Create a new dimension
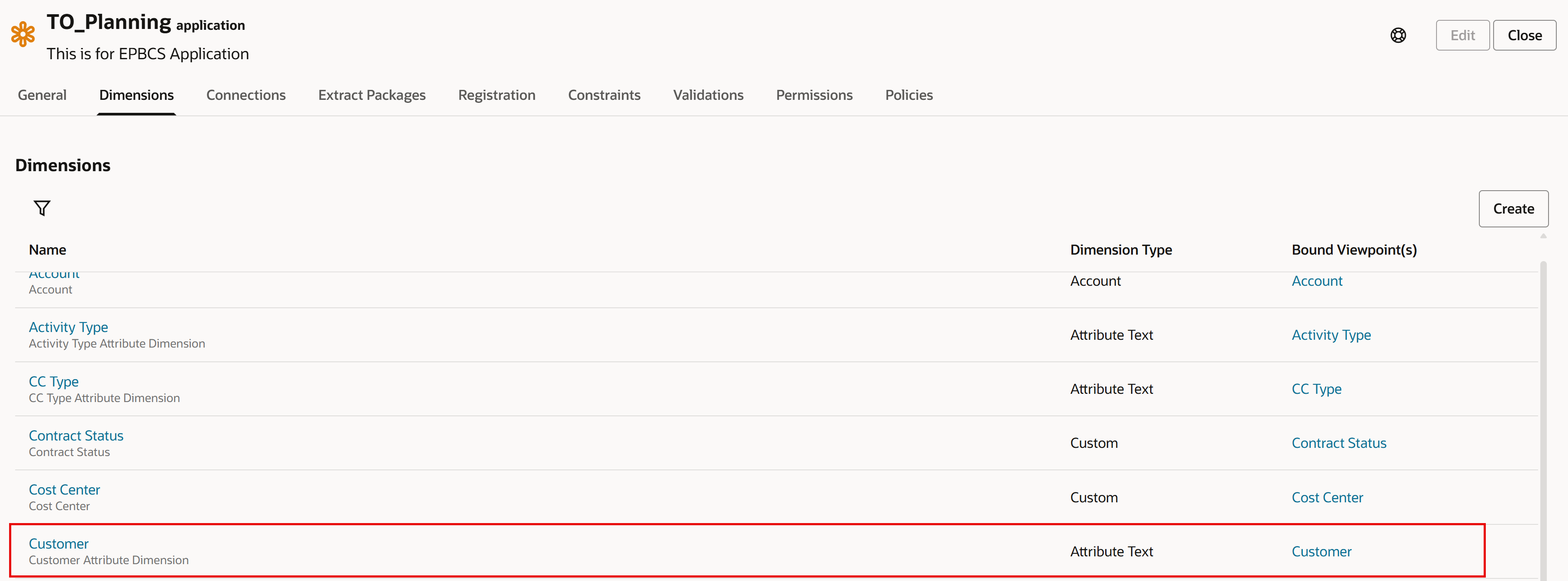This screenshot has height=581, width=1568. (1513, 209)
